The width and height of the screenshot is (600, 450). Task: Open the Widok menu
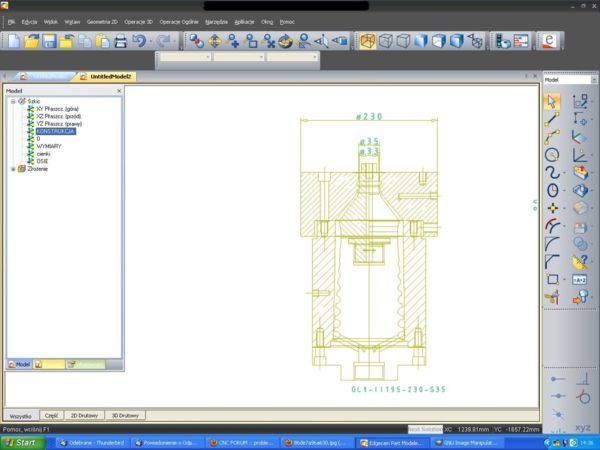click(51, 22)
